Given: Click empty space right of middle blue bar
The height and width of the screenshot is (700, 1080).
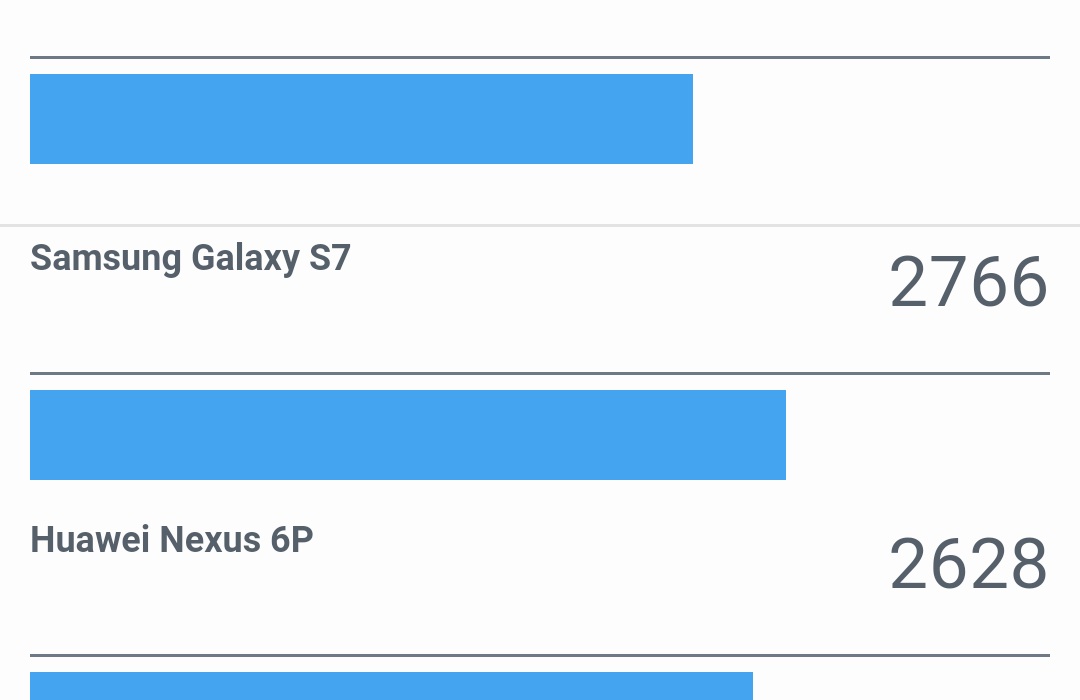Looking at the screenshot, I should pos(917,435).
